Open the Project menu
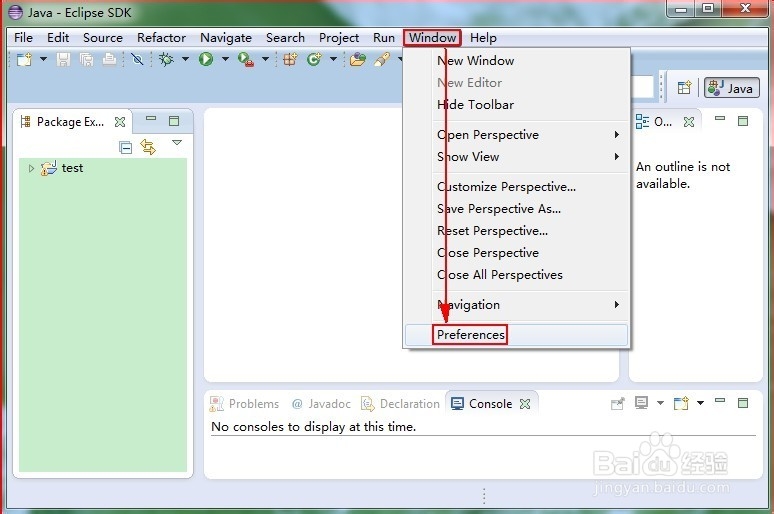 (x=339, y=38)
